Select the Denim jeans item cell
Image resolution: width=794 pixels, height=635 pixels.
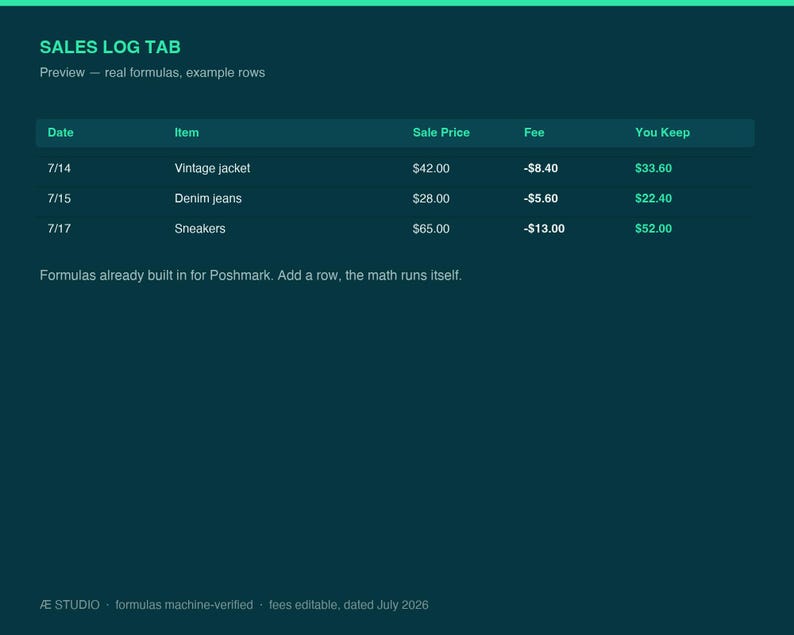click(208, 199)
